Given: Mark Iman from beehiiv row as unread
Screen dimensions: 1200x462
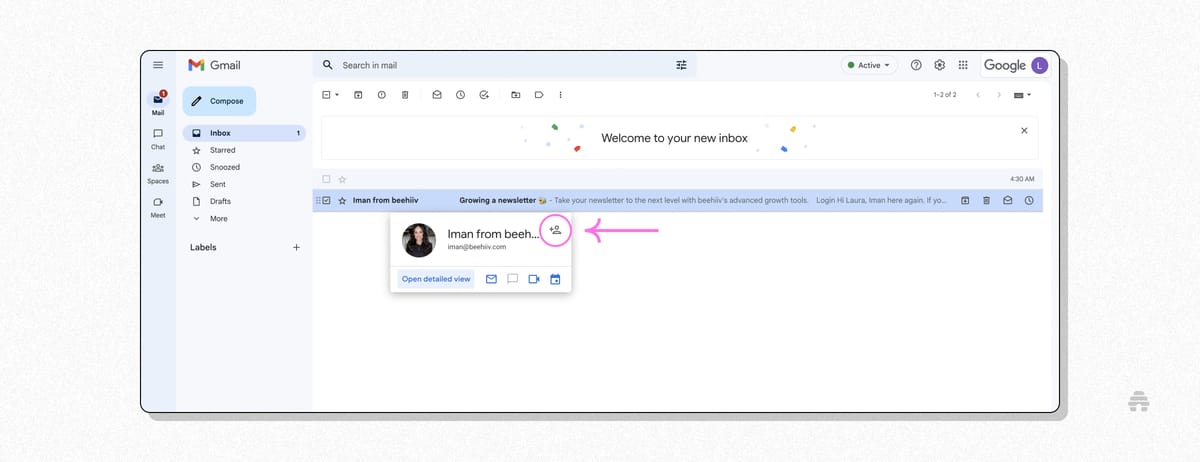Looking at the screenshot, I should click(1008, 200).
